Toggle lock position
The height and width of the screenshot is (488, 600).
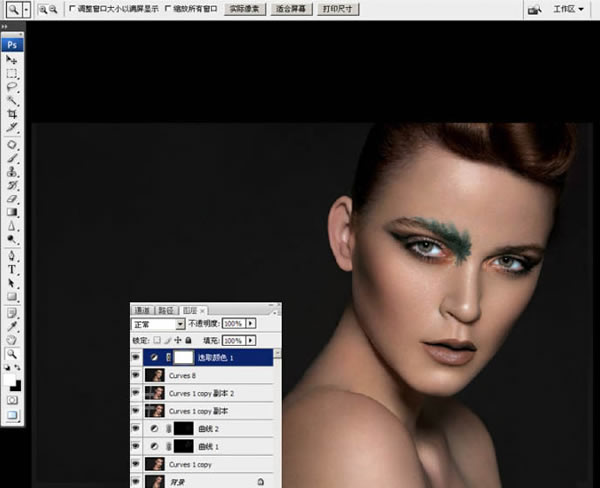tap(178, 340)
